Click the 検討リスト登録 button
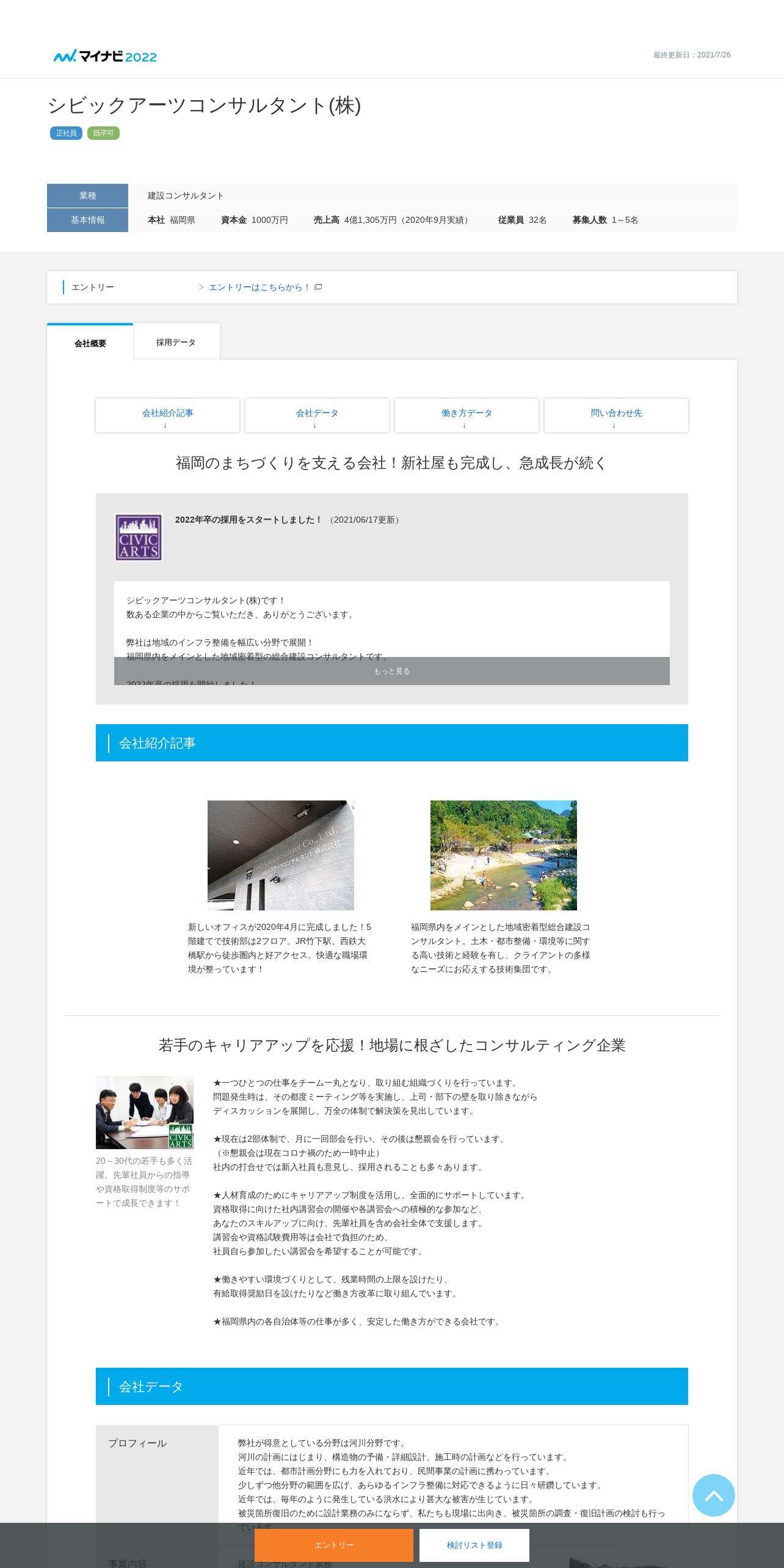The image size is (784, 1568). (474, 1545)
